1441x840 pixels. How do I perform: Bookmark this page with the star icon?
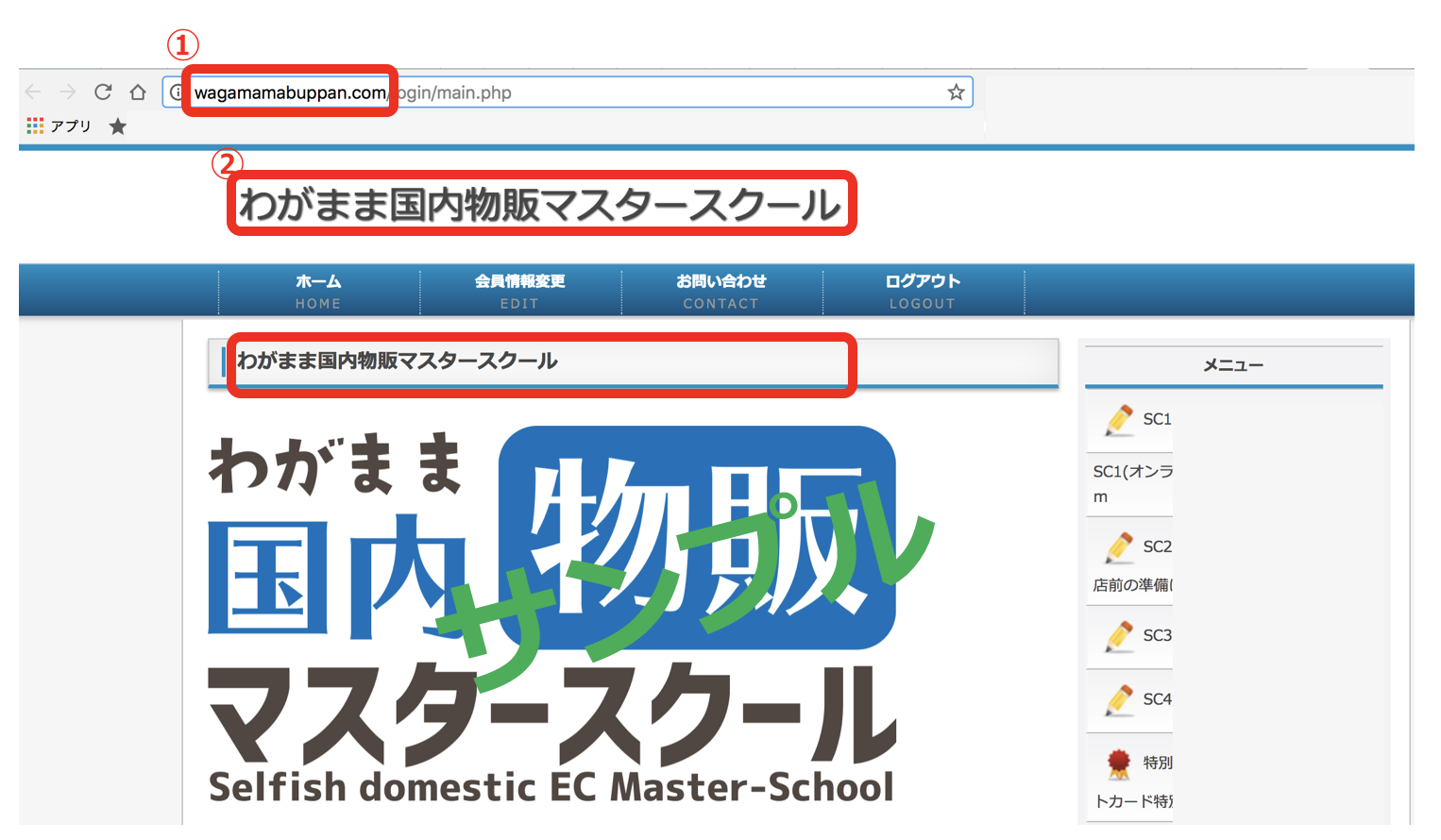956,92
